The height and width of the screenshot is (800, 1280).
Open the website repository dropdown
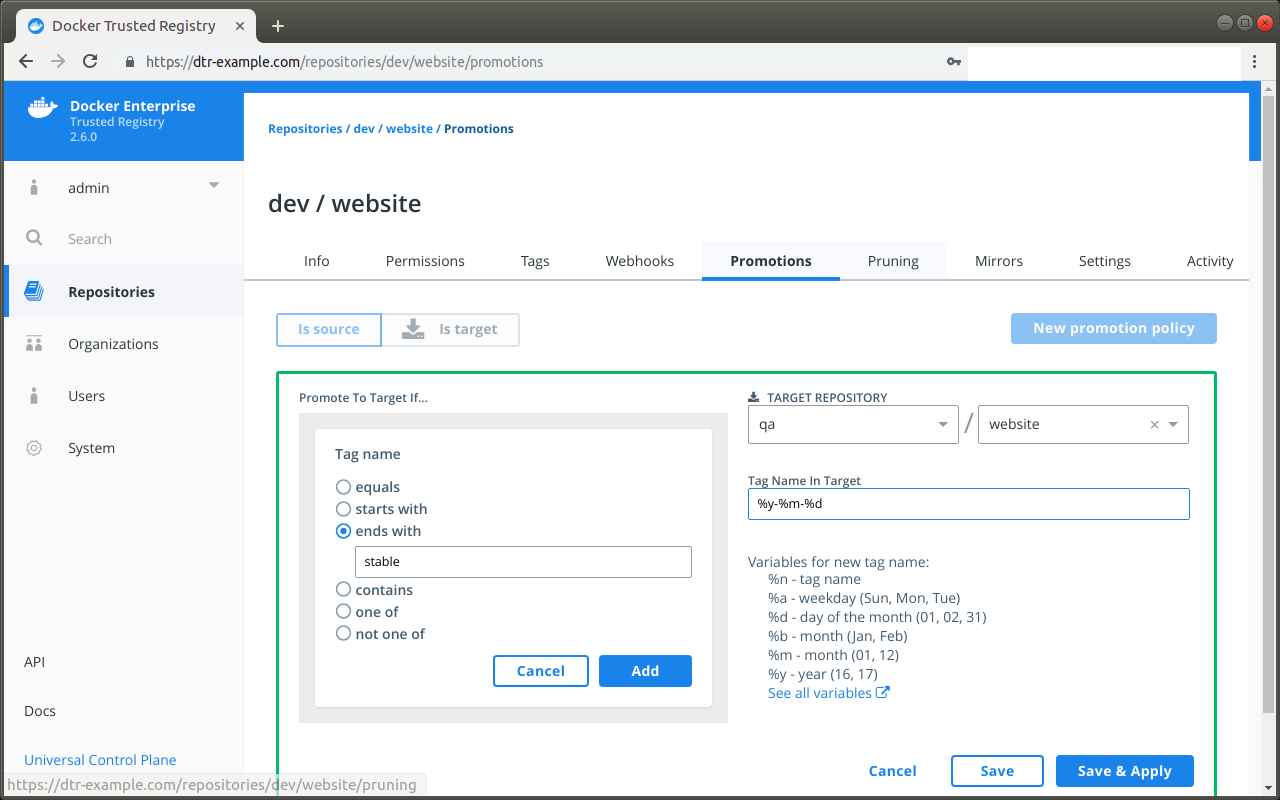[x=1174, y=424]
